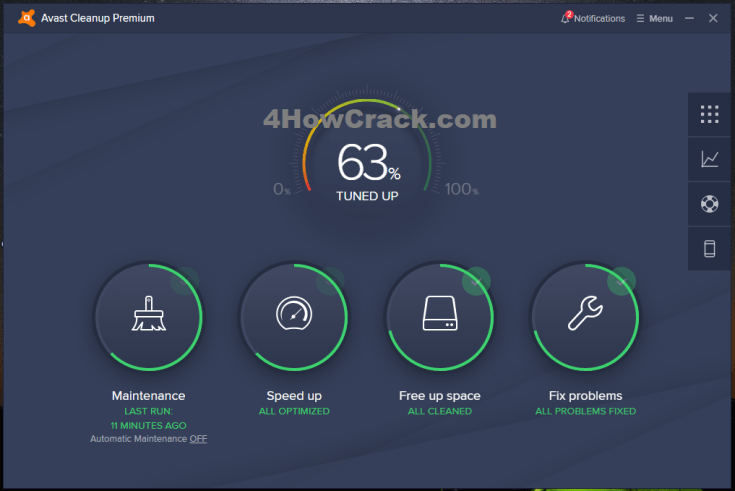Screen dimensions: 735x491
Task: Open Fix problems wrench icon
Action: pos(585,313)
